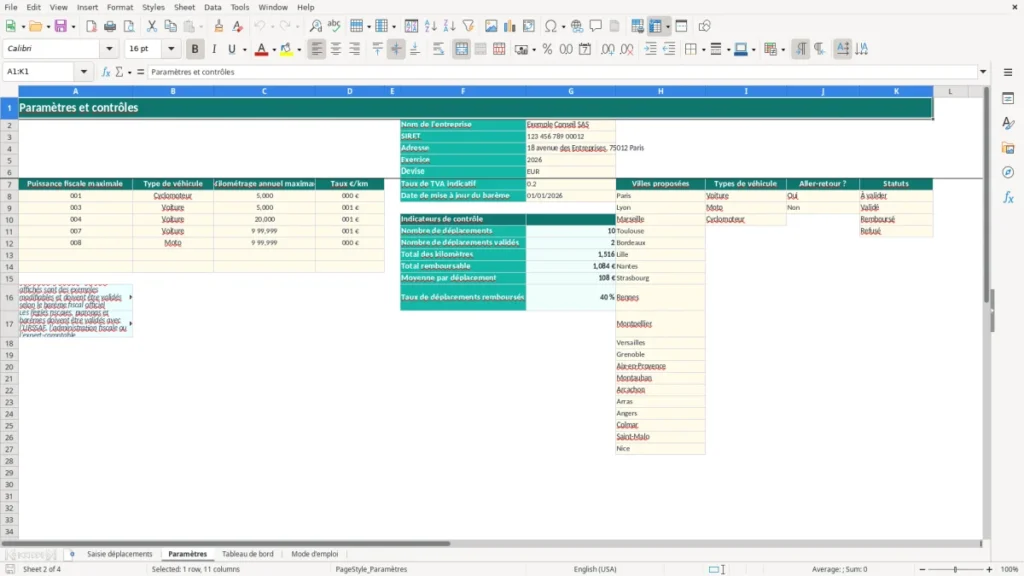This screenshot has height=576, width=1024.
Task: Open the Format menu
Action: coord(120,7)
